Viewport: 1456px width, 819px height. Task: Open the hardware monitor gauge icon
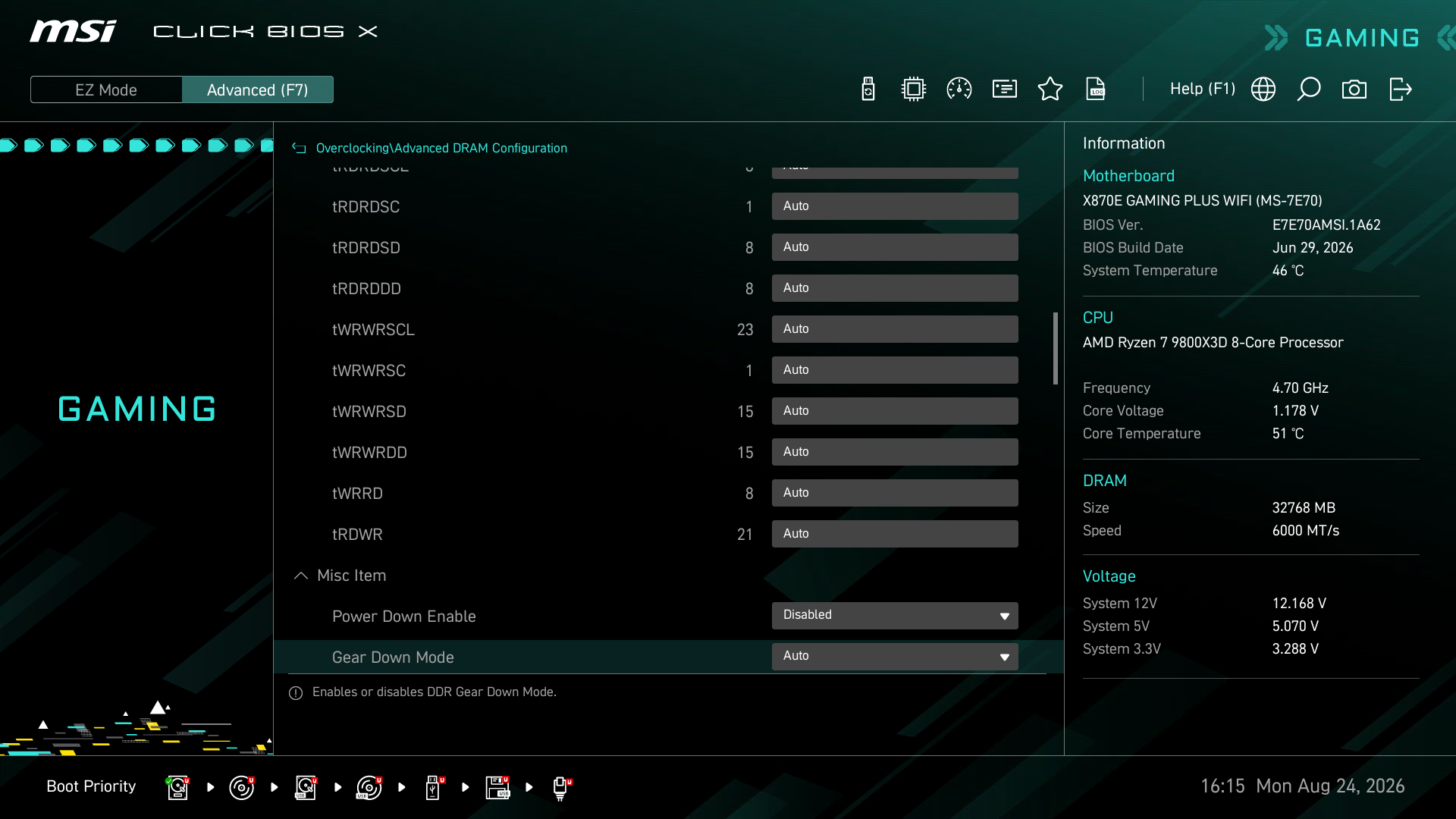coord(959,89)
